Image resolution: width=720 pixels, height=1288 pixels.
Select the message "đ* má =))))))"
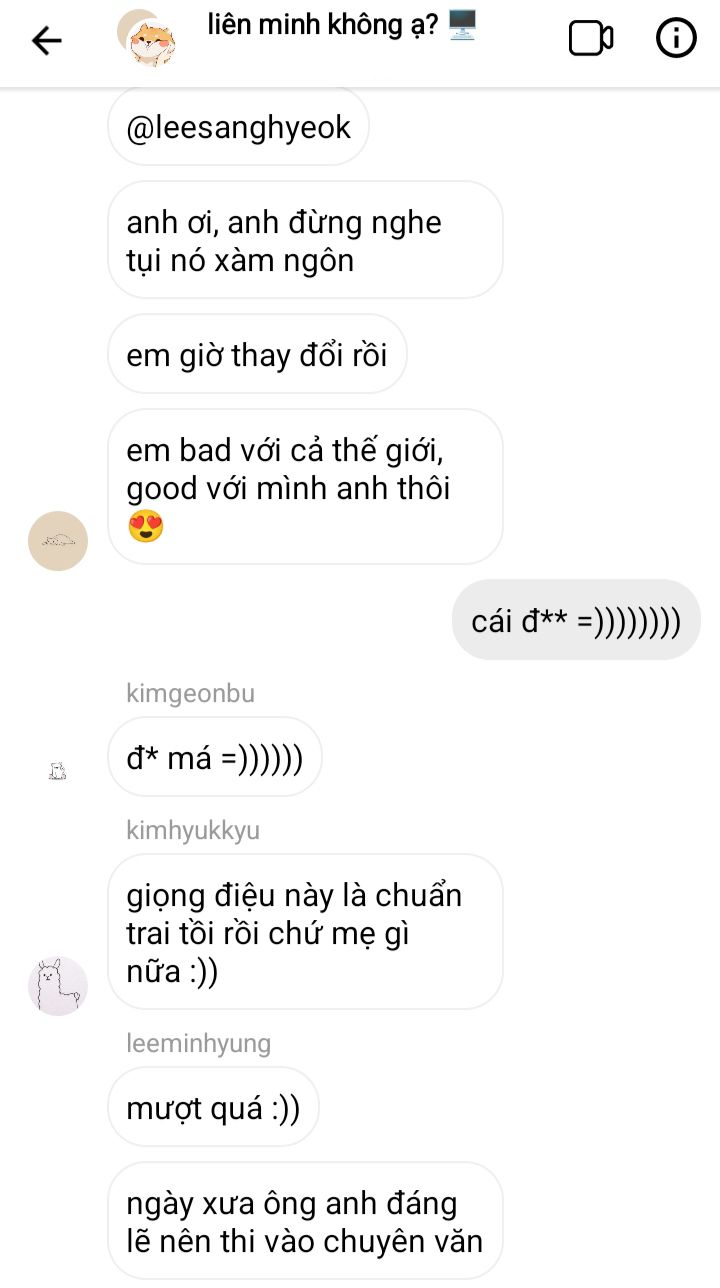[x=215, y=757]
